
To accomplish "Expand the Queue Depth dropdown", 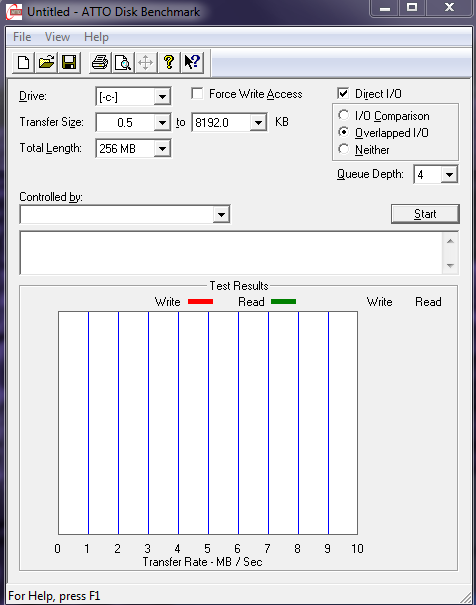I will click(449, 175).
